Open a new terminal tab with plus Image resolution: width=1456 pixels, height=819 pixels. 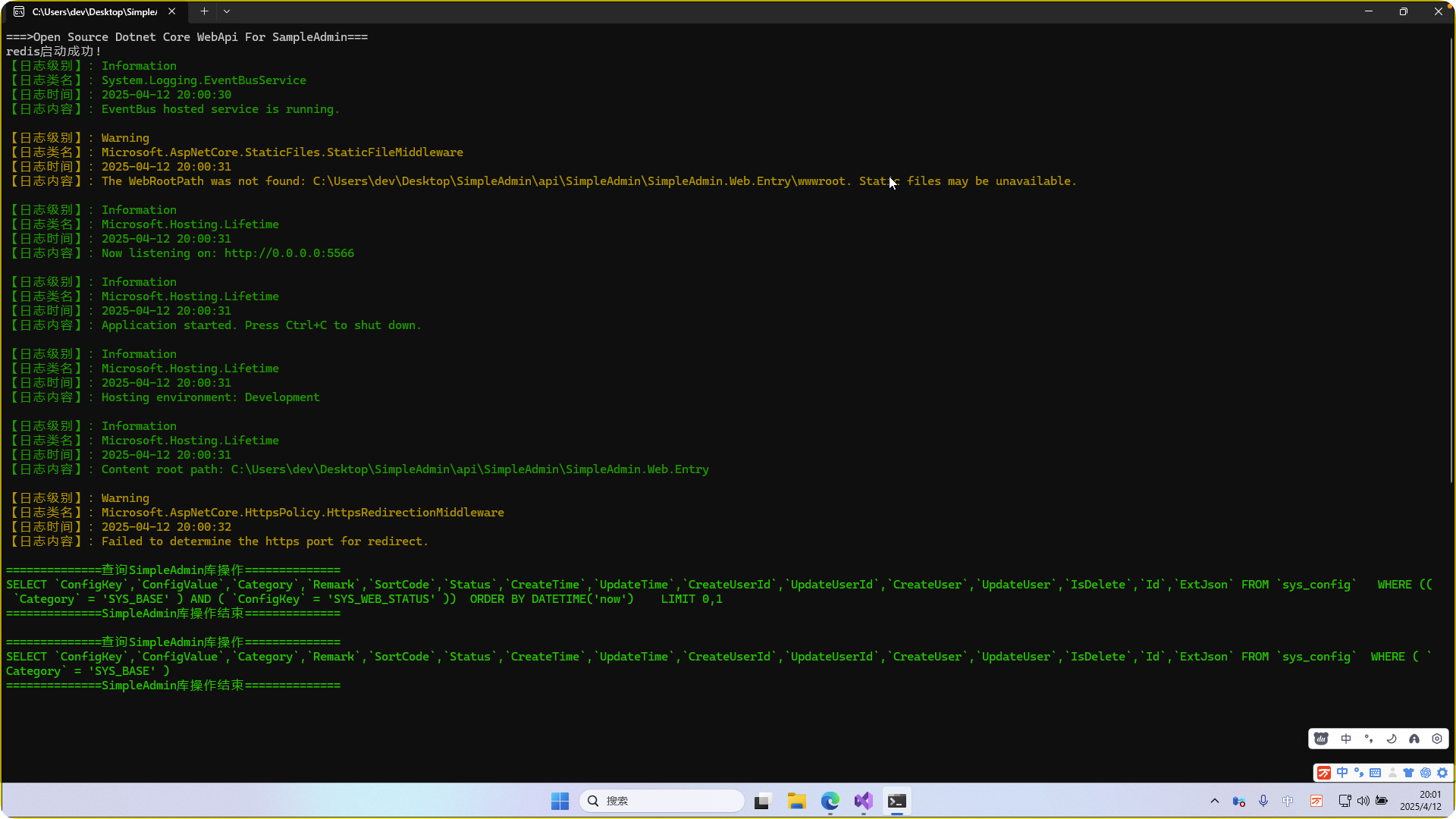(x=204, y=11)
